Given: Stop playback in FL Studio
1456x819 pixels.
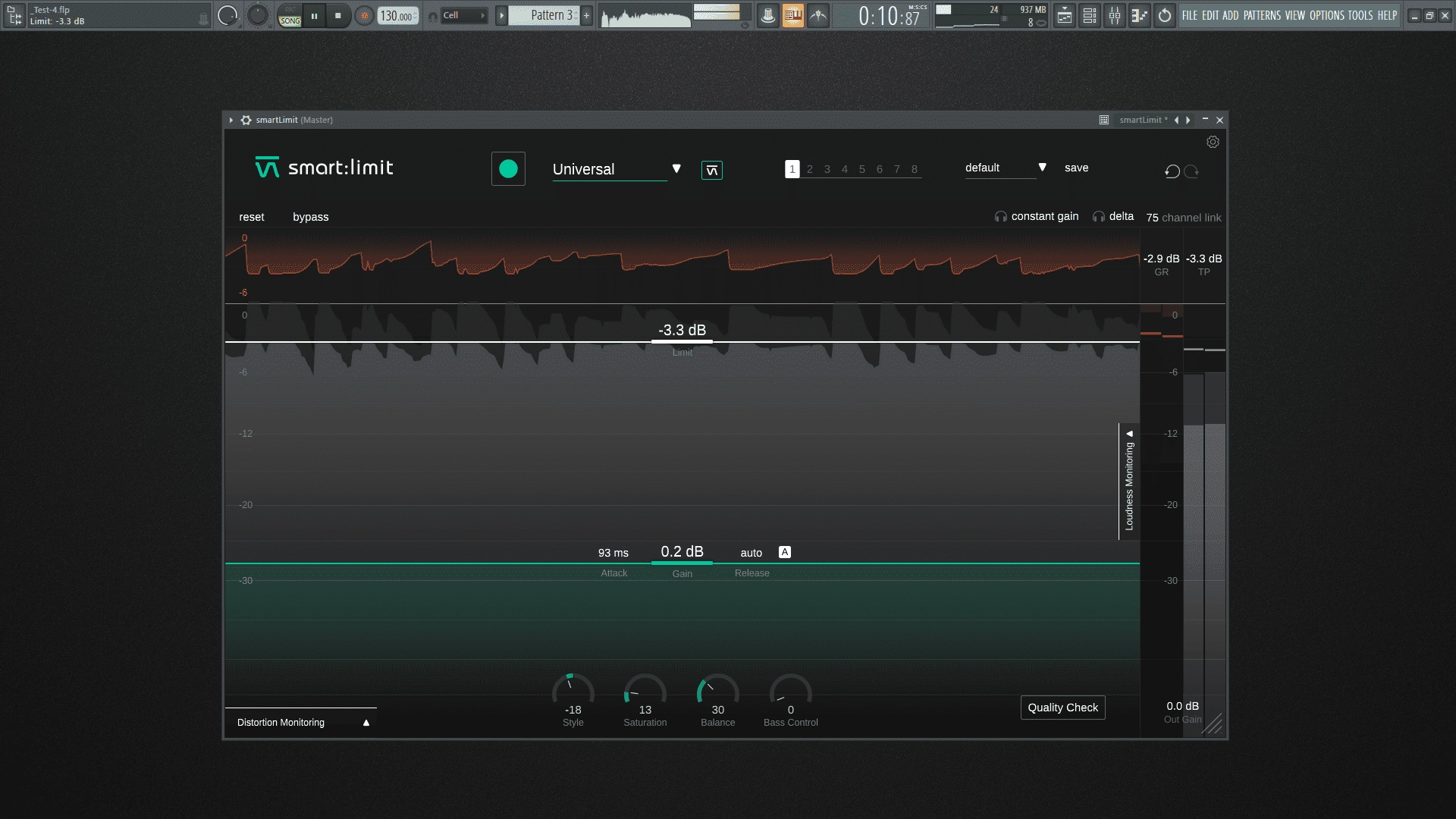Looking at the screenshot, I should [x=337, y=16].
